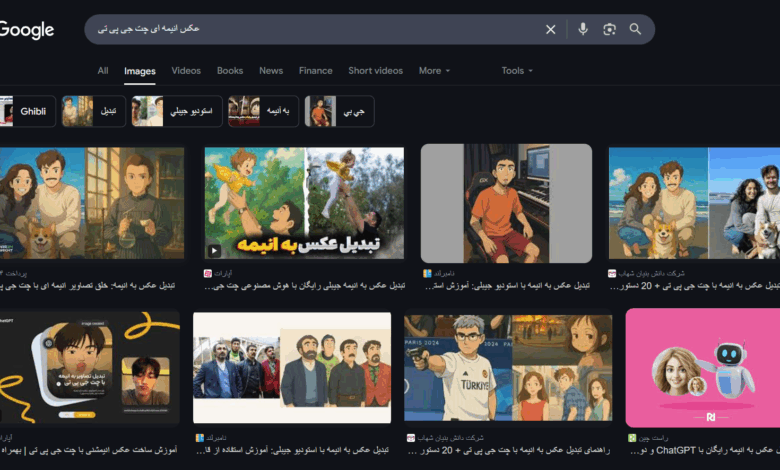
Task: Open the beach couple anime versus photo thumbnail
Action: click(x=694, y=203)
